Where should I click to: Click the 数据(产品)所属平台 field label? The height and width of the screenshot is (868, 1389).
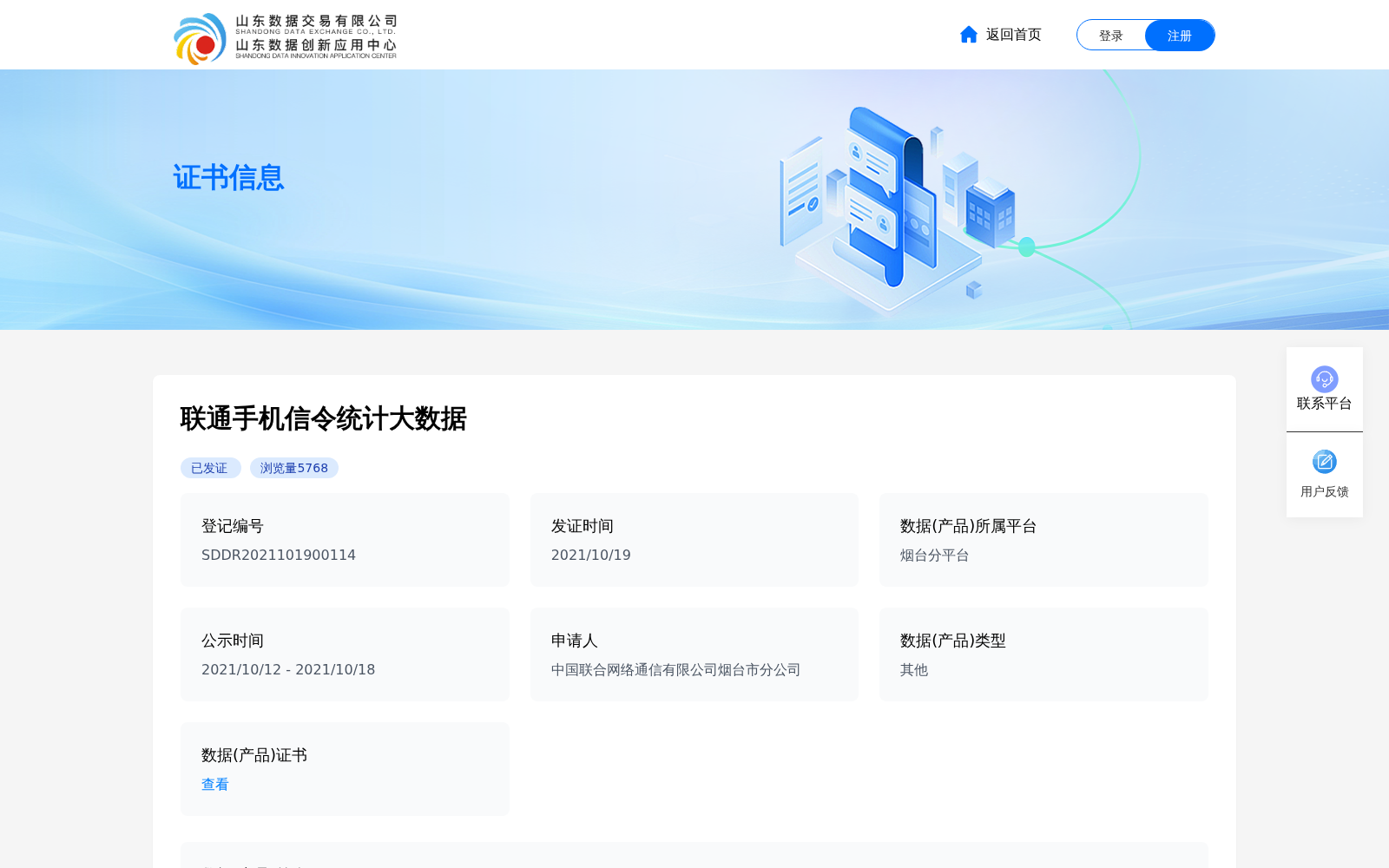tap(969, 526)
